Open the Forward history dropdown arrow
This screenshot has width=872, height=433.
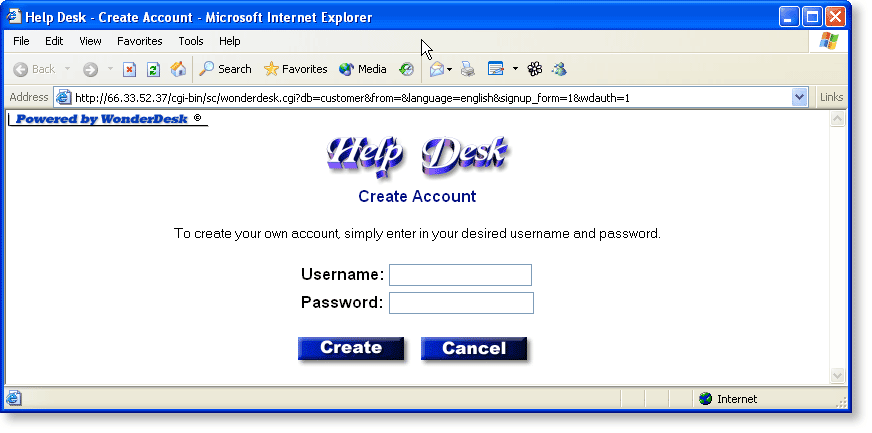110,69
